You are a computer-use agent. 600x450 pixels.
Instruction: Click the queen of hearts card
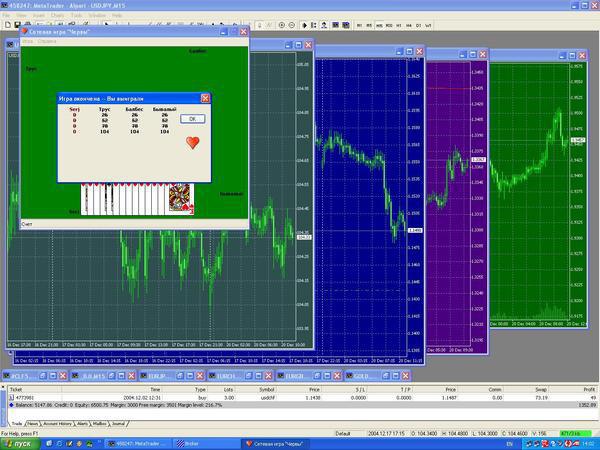182,200
